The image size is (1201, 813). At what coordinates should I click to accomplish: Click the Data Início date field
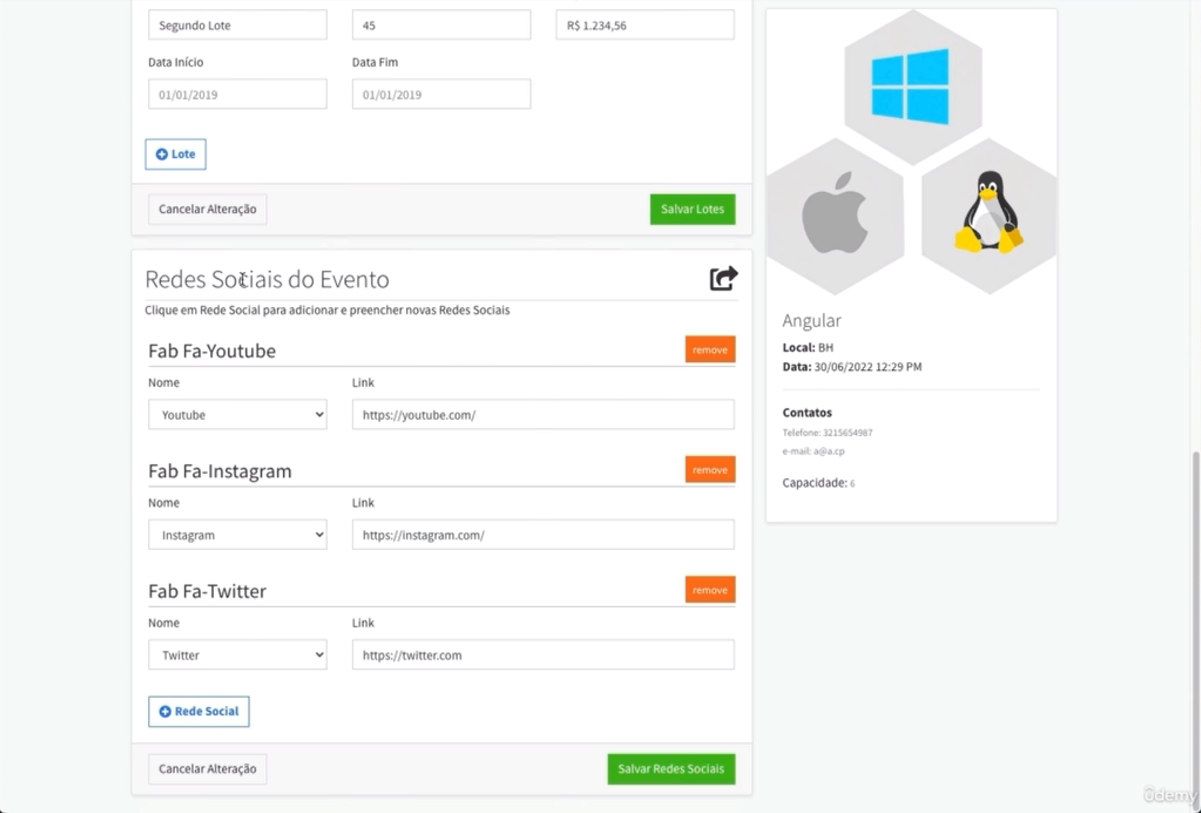coord(237,95)
